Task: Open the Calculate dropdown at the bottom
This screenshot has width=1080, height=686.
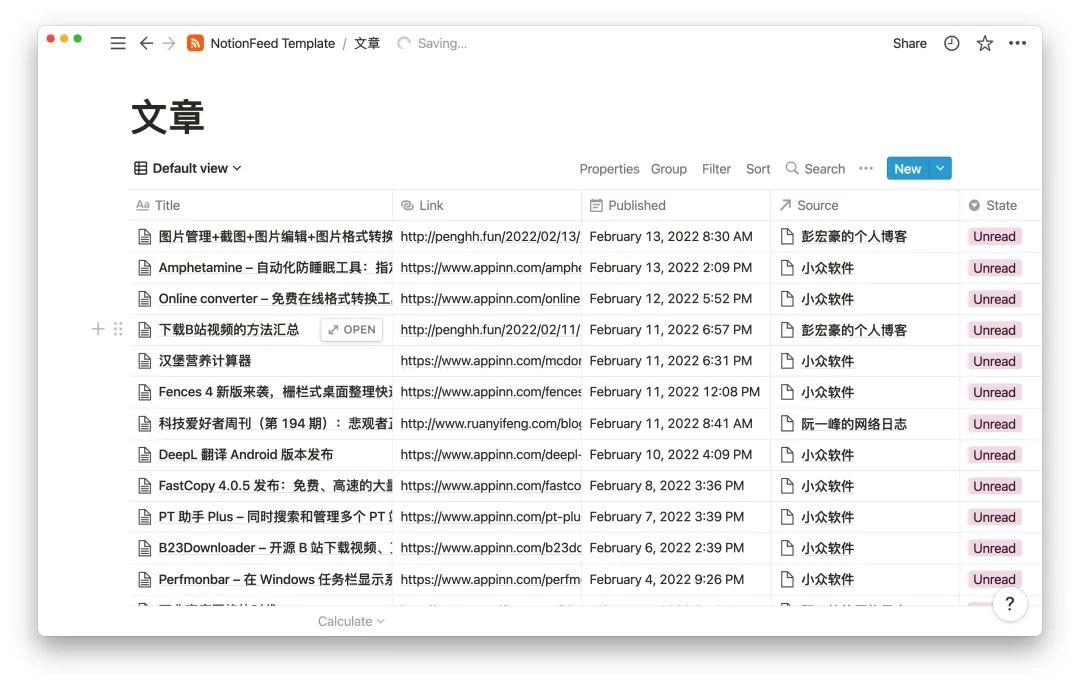Action: 351,620
